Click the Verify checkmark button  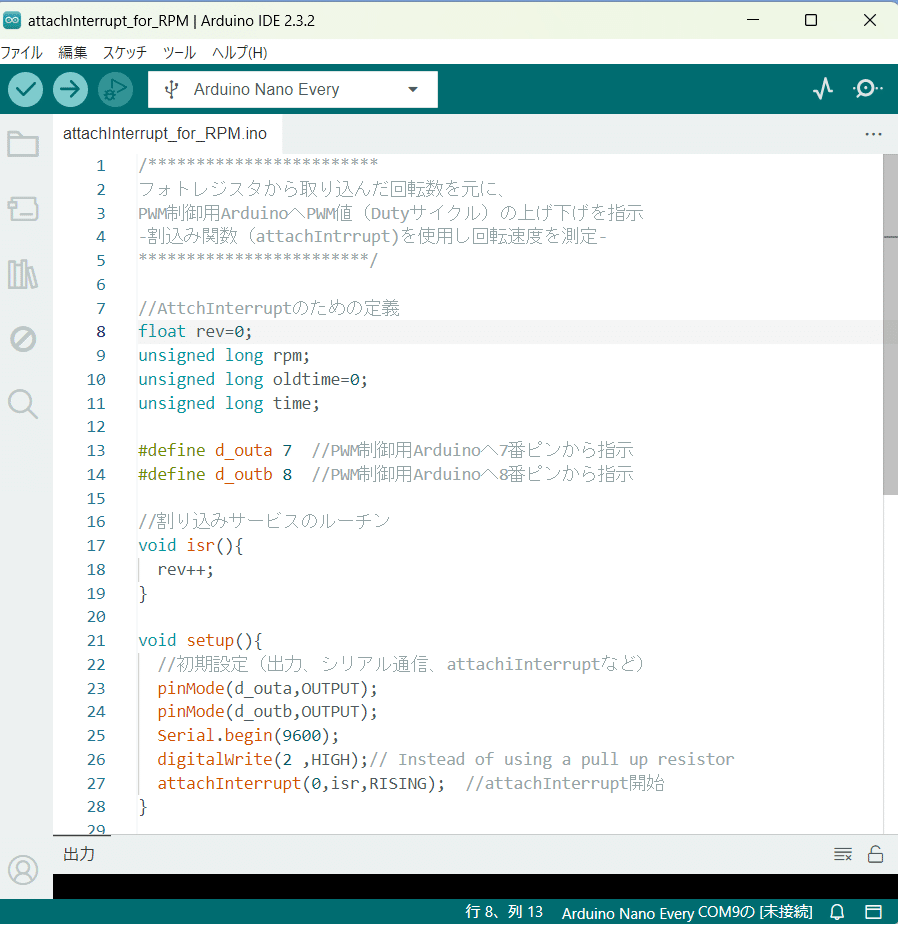point(26,90)
